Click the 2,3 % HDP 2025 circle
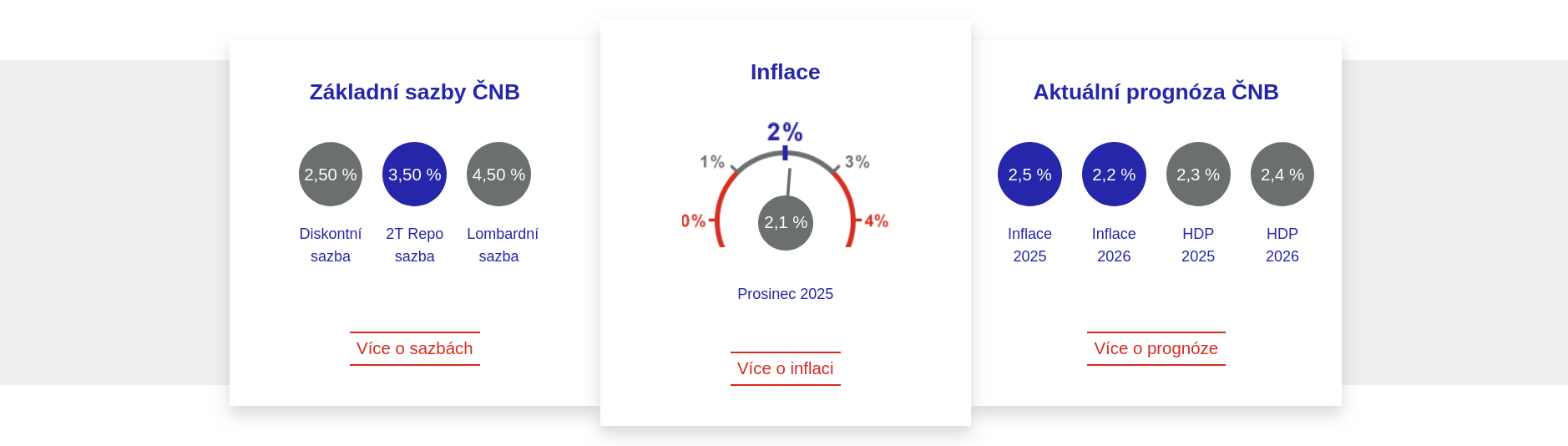The width and height of the screenshot is (1568, 446). pos(1198,174)
